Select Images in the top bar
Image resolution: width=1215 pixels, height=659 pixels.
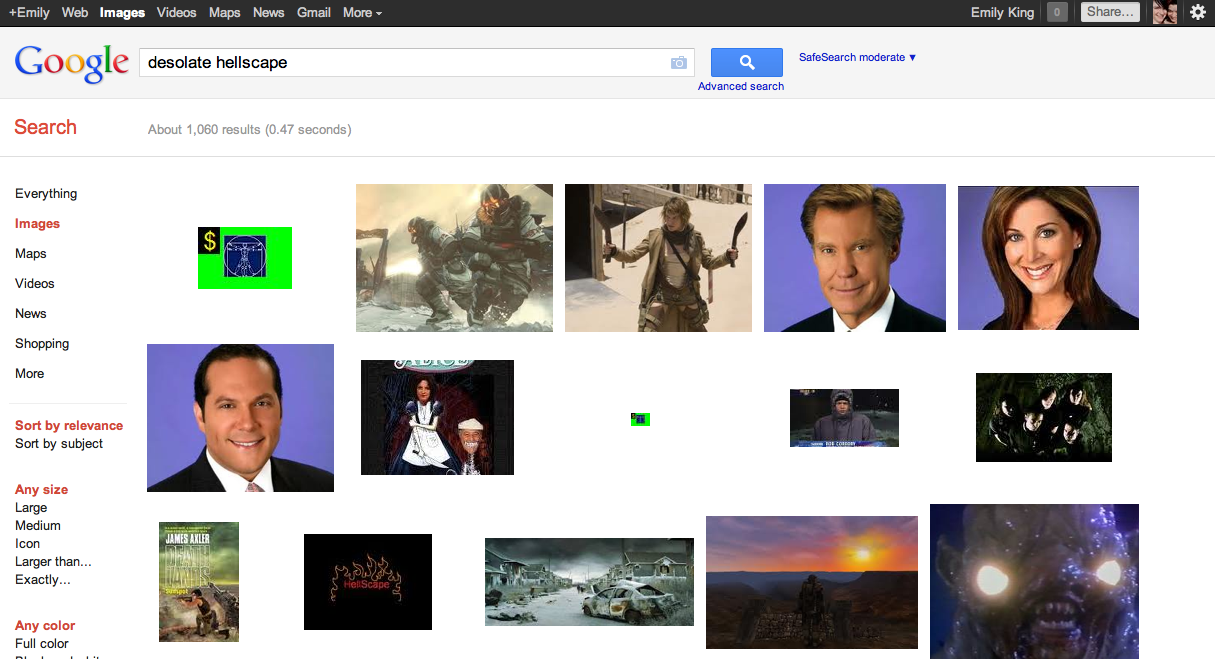[x=122, y=12]
